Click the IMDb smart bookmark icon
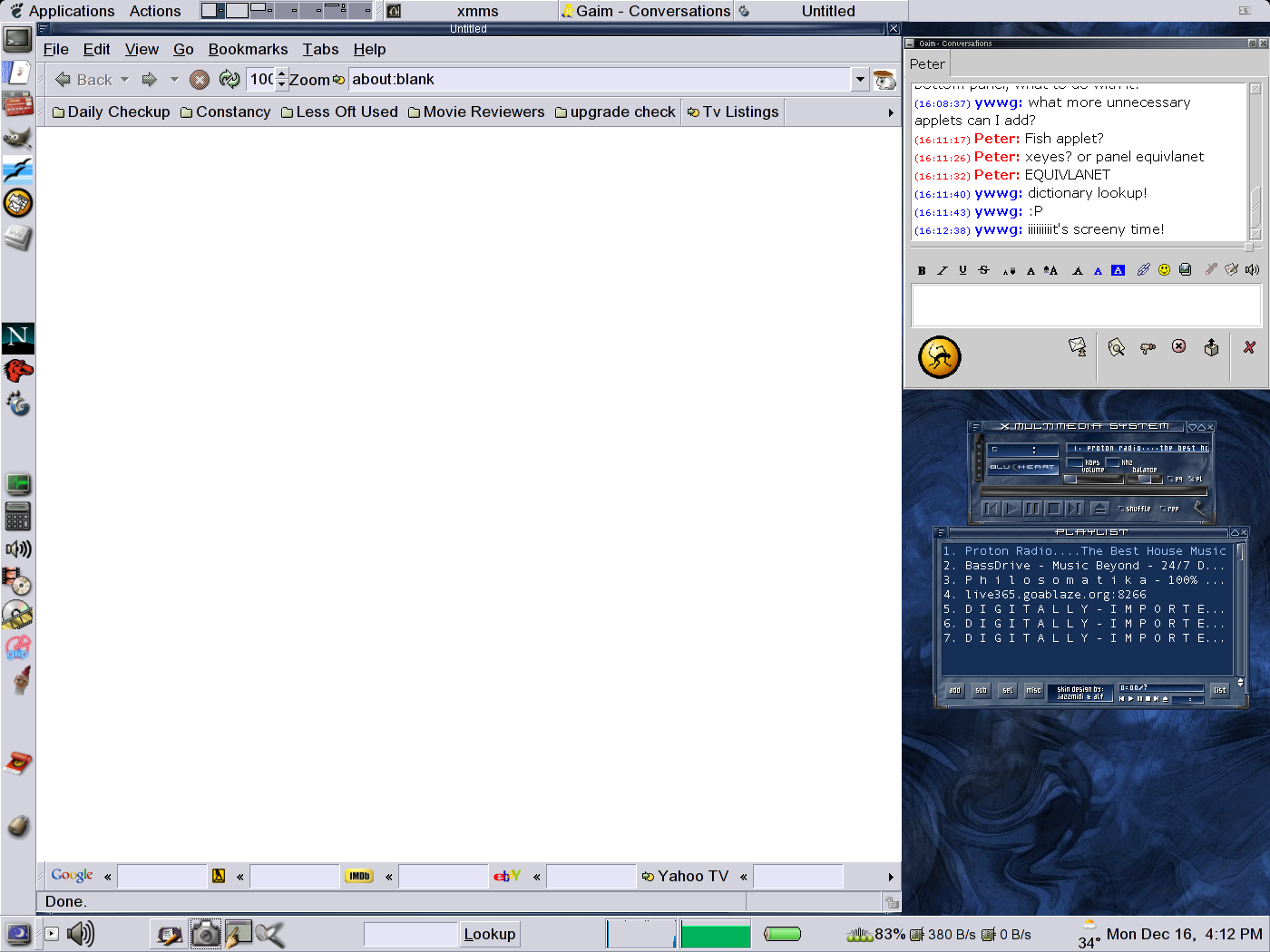This screenshot has height=952, width=1270. [359, 876]
